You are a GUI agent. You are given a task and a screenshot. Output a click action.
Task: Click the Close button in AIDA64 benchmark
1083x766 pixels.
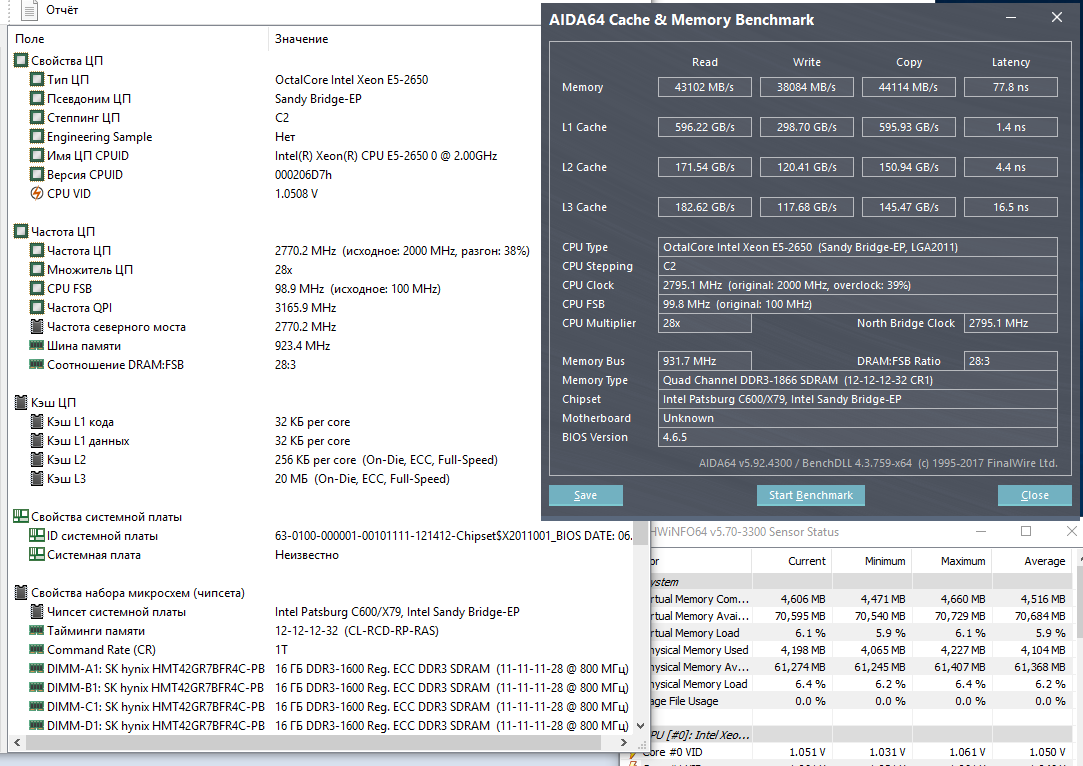pos(1035,495)
